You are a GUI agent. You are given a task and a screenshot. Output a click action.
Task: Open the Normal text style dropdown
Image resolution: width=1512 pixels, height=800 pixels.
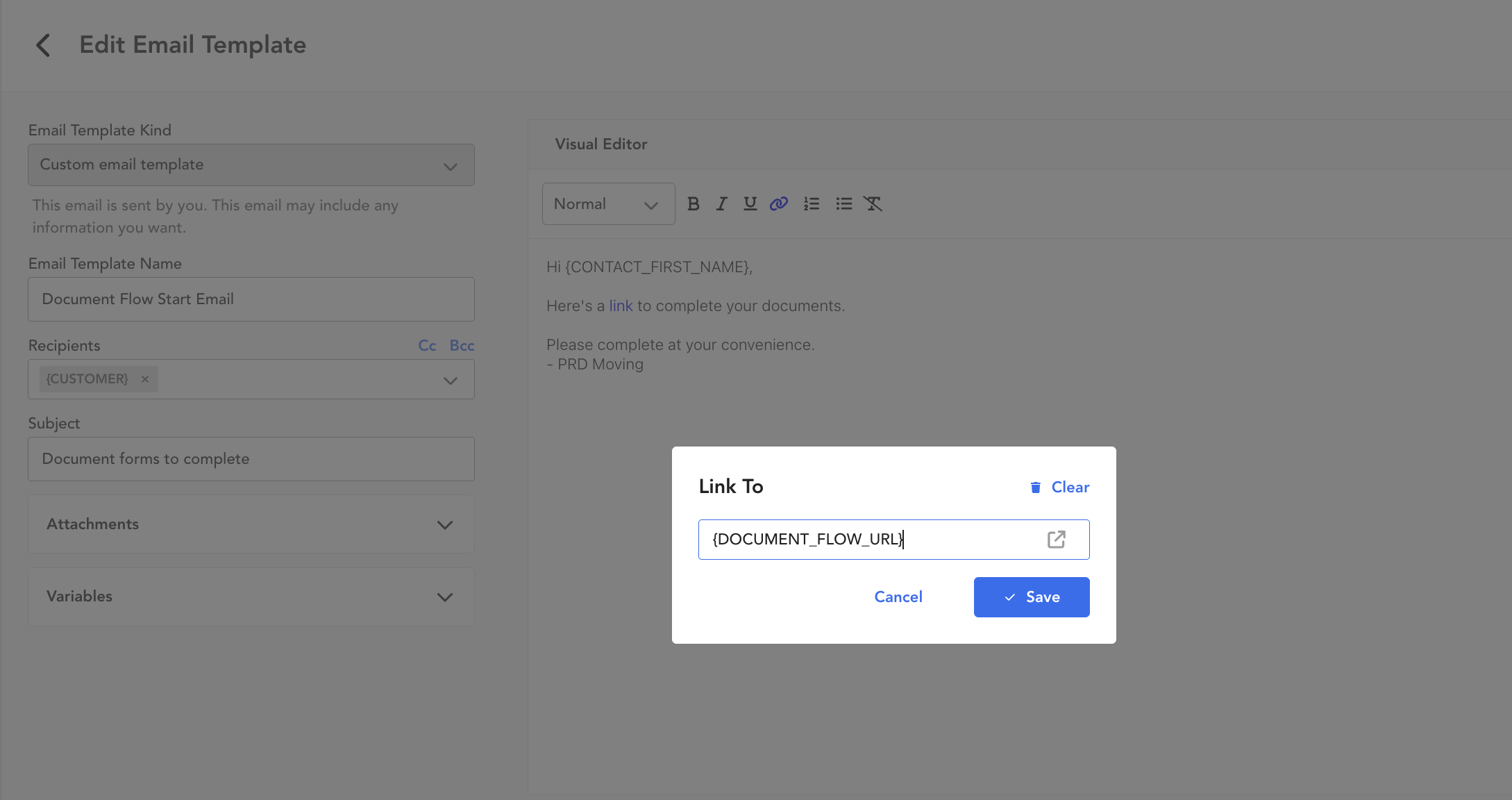608,203
